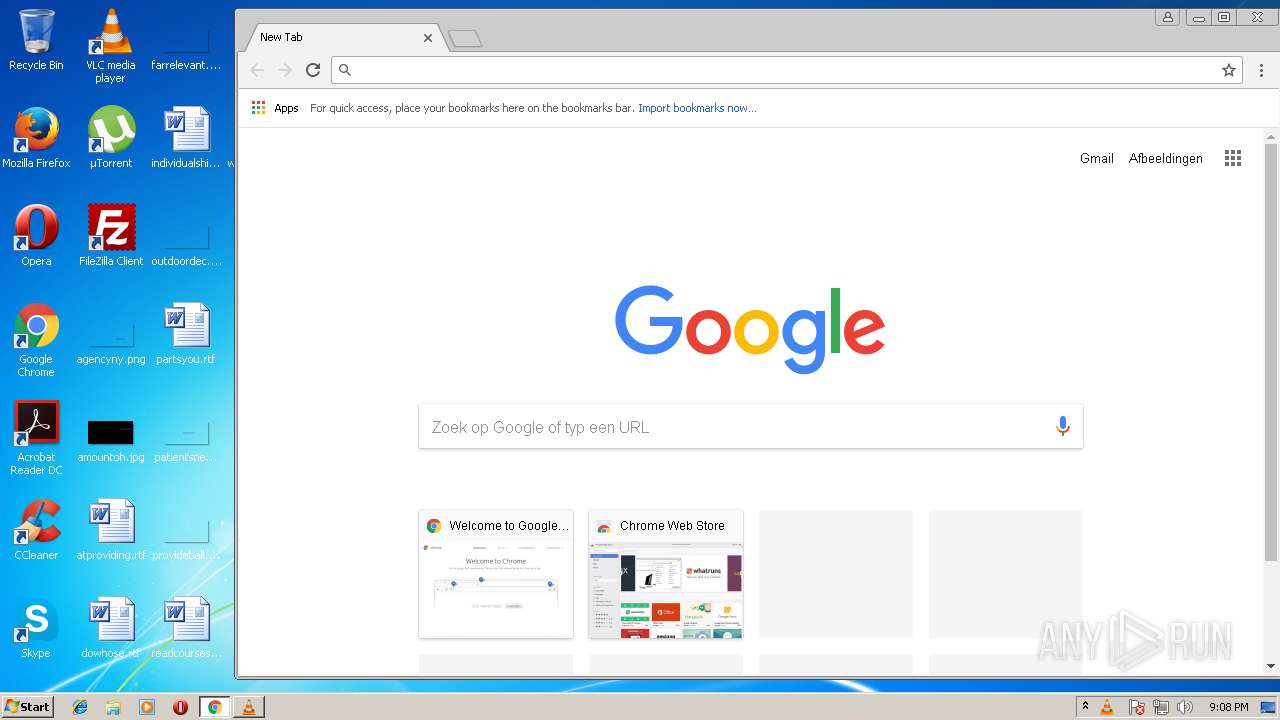Open Chrome's three-dot menu

tap(1261, 70)
